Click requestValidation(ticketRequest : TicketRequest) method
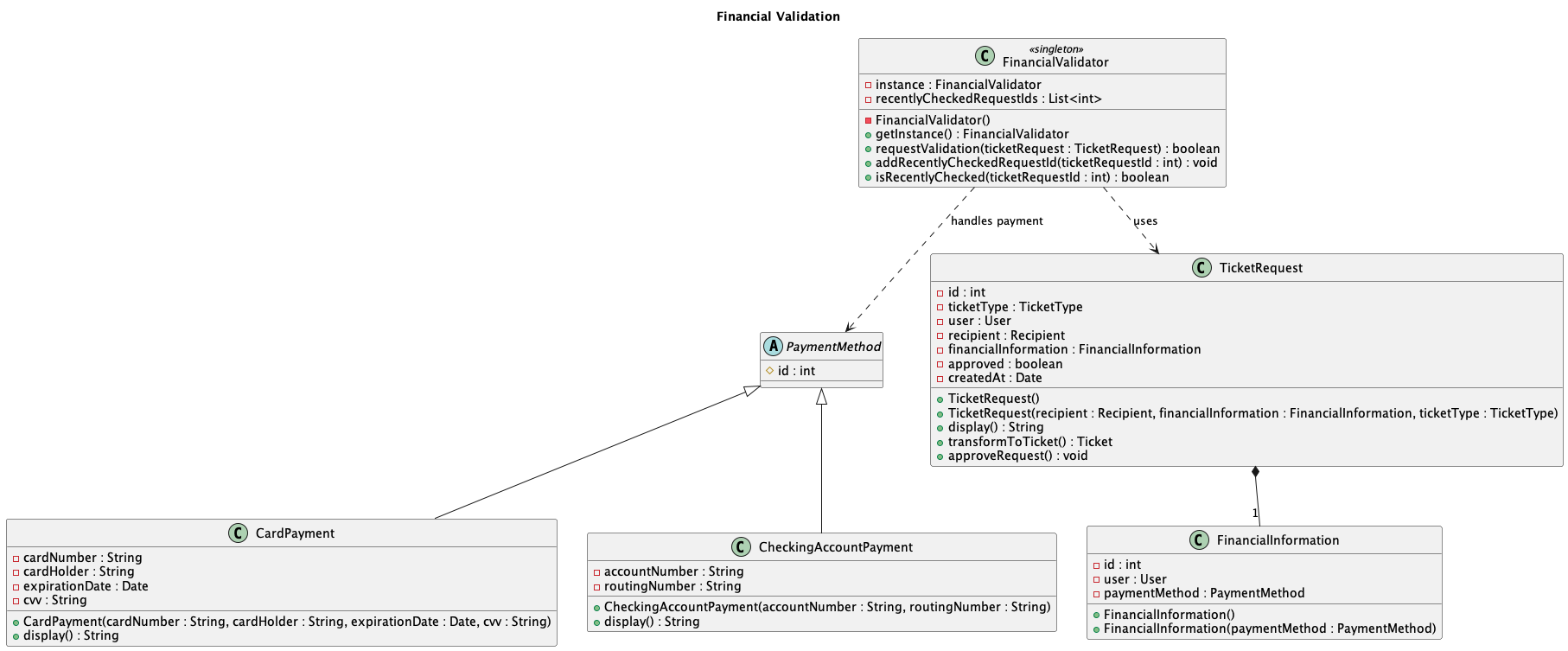Screen dimensions: 1568x651 tap(1048, 149)
